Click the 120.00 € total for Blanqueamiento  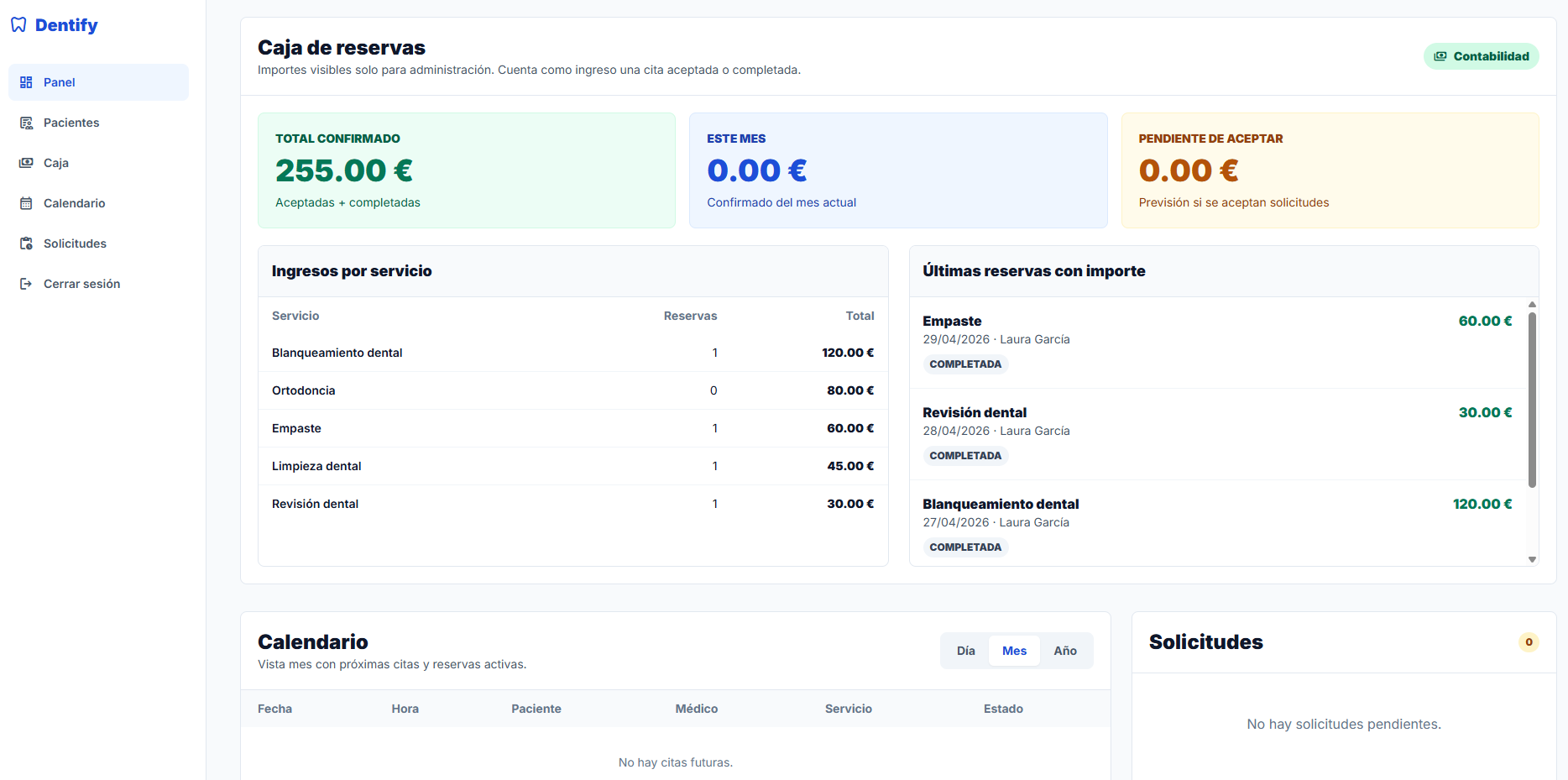(x=848, y=353)
